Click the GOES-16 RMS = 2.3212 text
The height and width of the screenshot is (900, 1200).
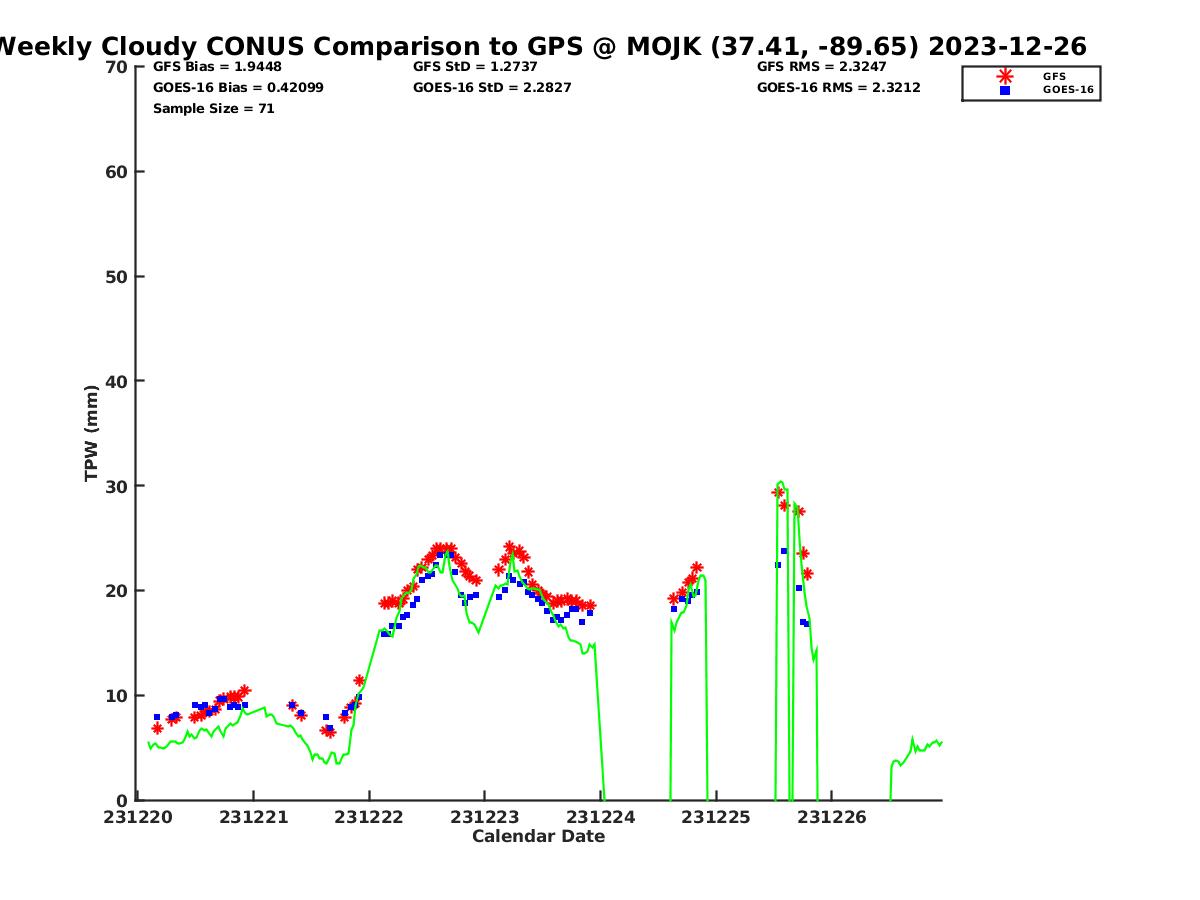838,88
